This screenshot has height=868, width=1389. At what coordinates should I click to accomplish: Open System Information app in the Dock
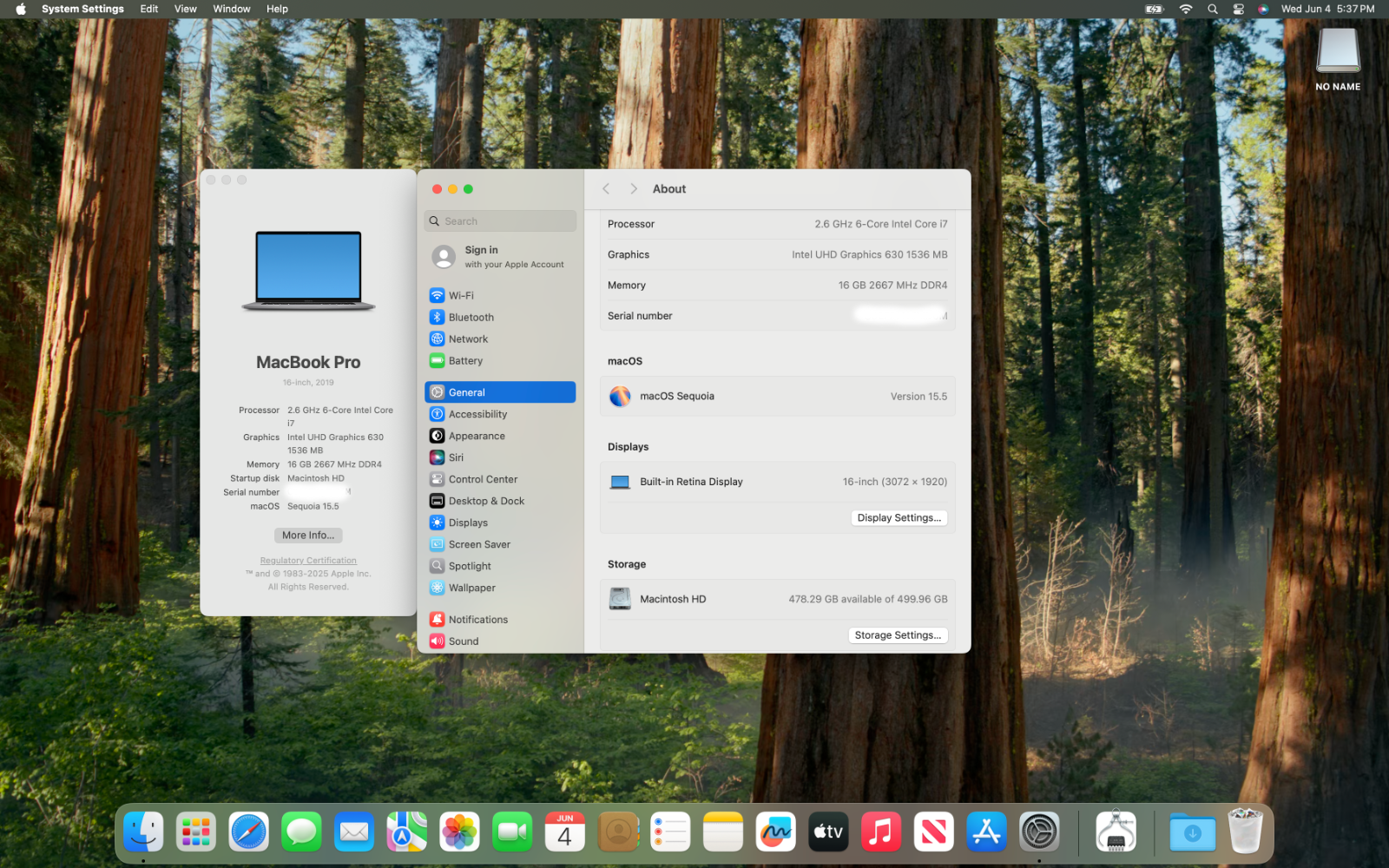pos(1116,832)
